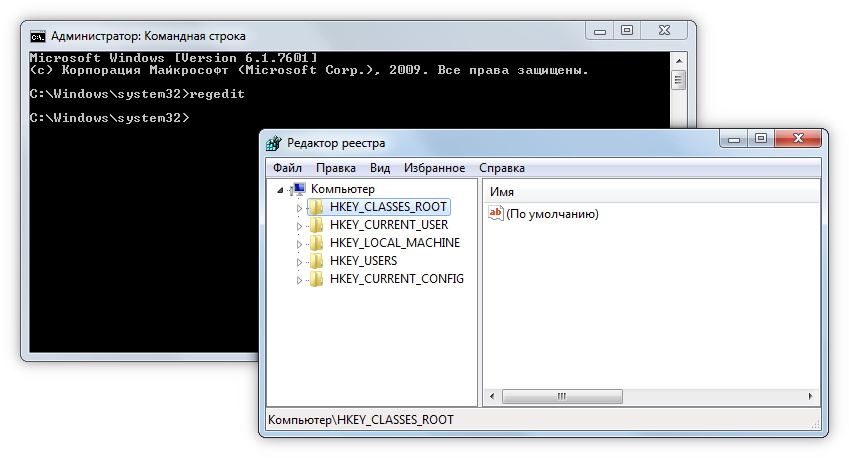Expand the HKEY_USERS branch arrow
849x458 pixels.
click(x=298, y=262)
